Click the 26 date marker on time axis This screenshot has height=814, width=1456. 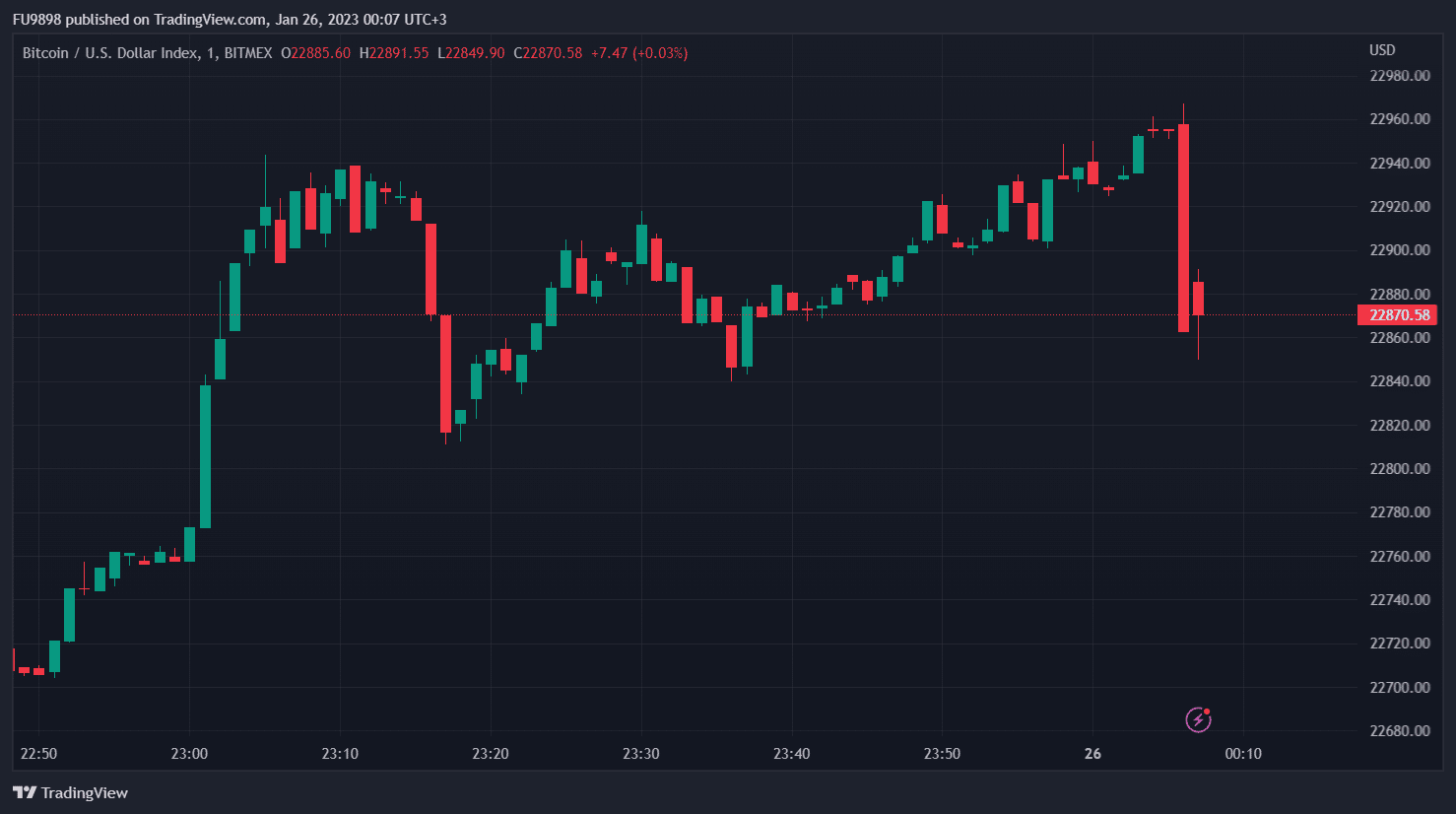tap(1092, 754)
